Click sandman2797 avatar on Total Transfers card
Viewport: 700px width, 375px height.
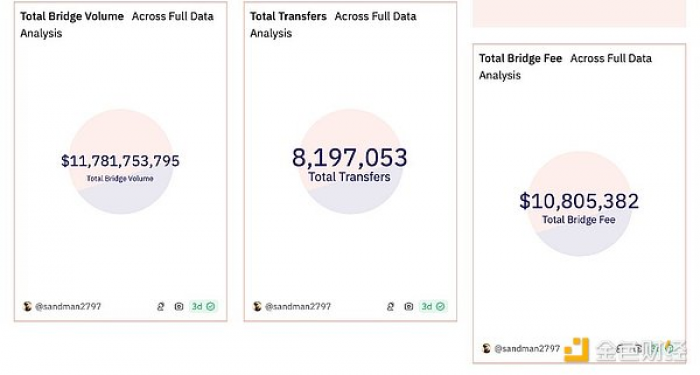tap(257, 306)
